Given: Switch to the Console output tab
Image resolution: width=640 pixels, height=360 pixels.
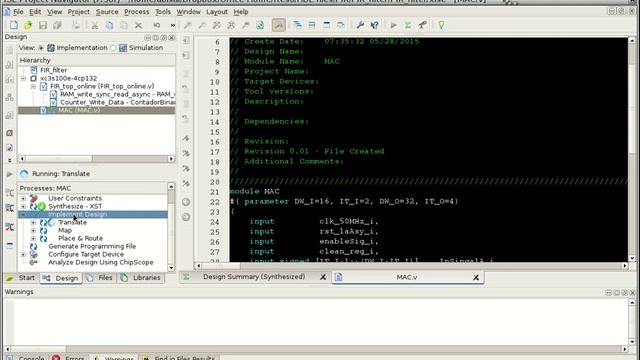Looking at the screenshot, I should [26, 358].
